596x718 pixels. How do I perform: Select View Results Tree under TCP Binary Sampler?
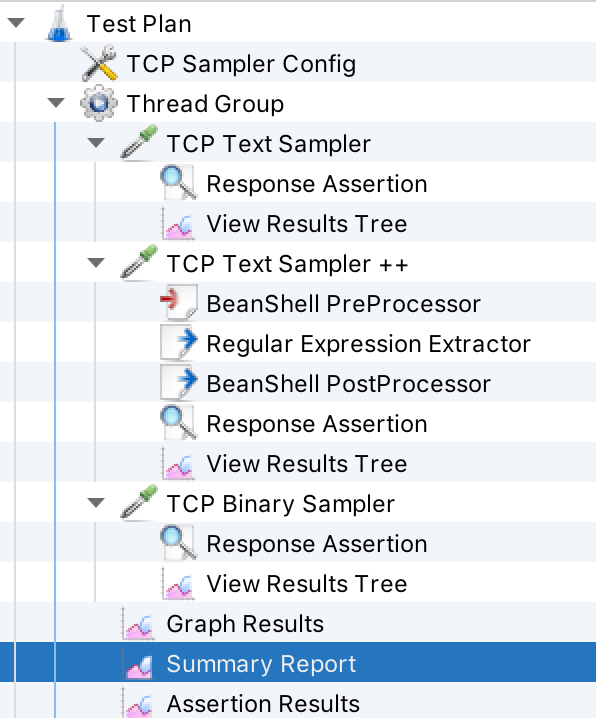(307, 583)
